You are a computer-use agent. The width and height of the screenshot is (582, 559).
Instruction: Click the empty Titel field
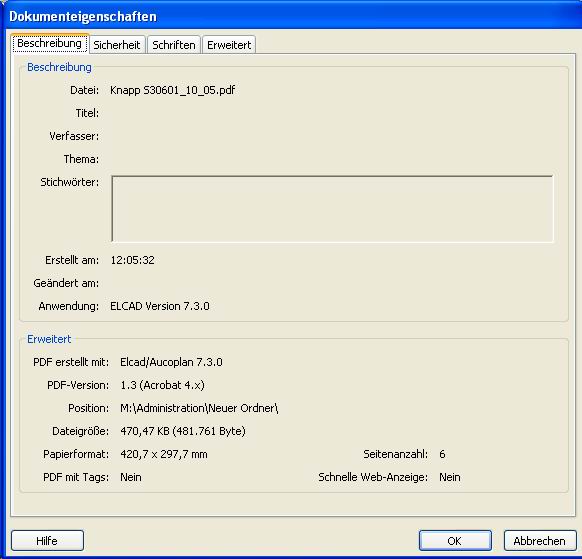tap(330, 113)
